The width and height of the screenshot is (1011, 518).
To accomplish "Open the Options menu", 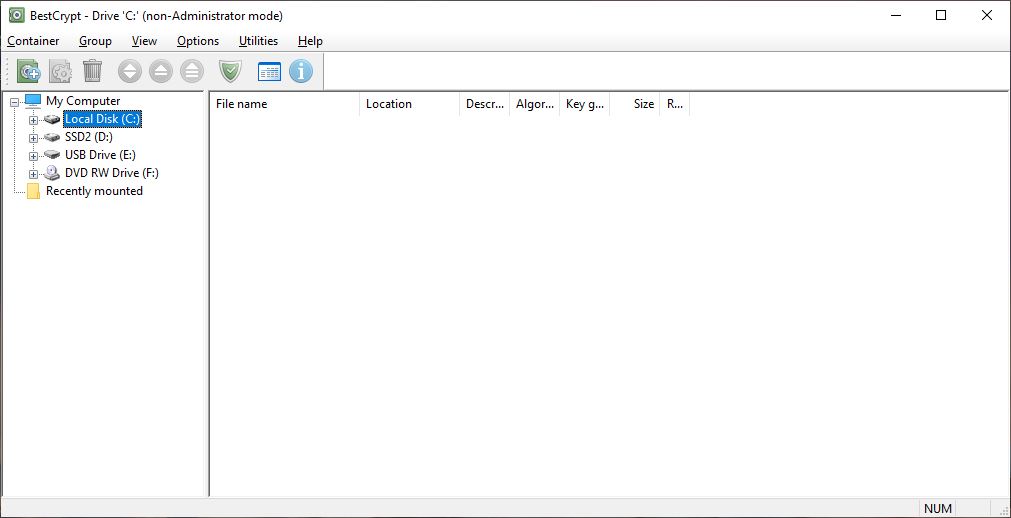I will (x=198, y=41).
